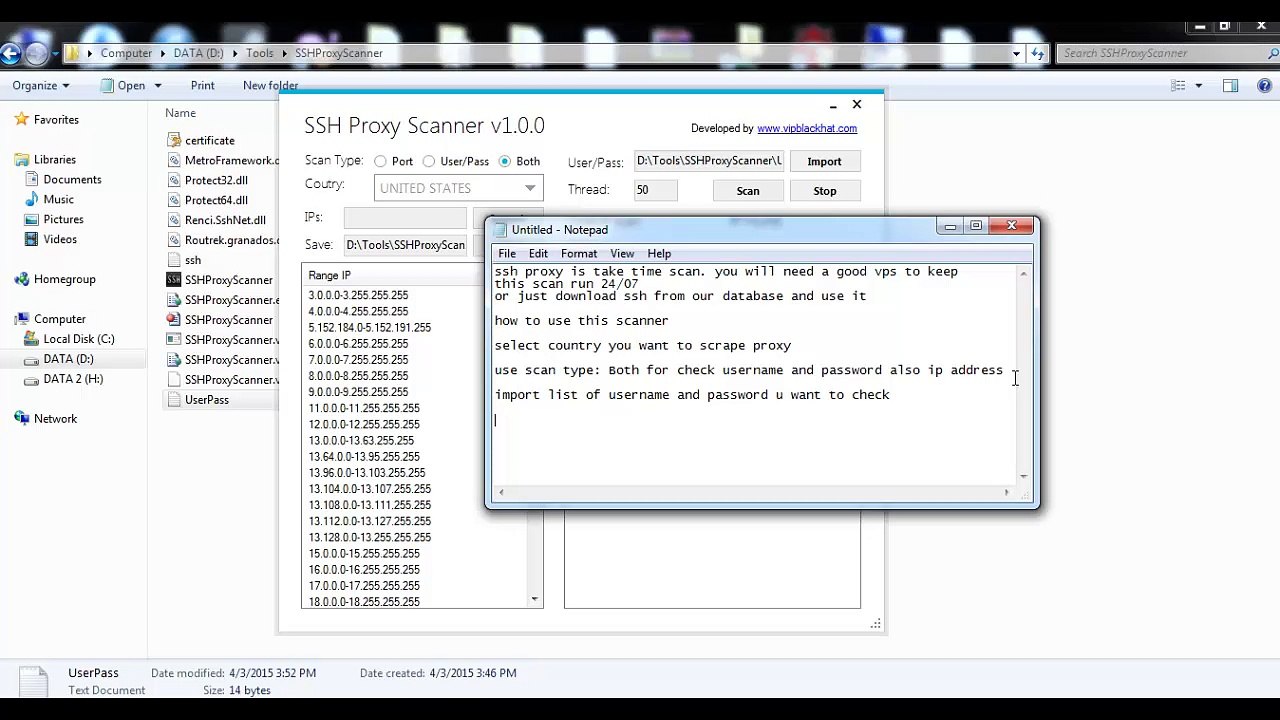Open the Network icon in navigation pane

pyautogui.click(x=22, y=419)
